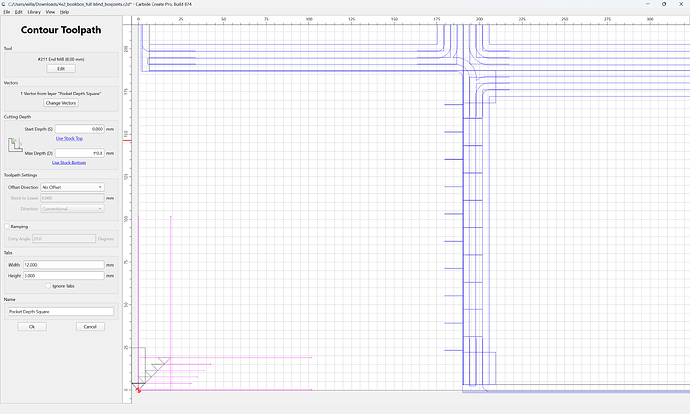This screenshot has width=690, height=414.
Task: Cancel the Contour Toolpath dialog
Action: point(90,326)
